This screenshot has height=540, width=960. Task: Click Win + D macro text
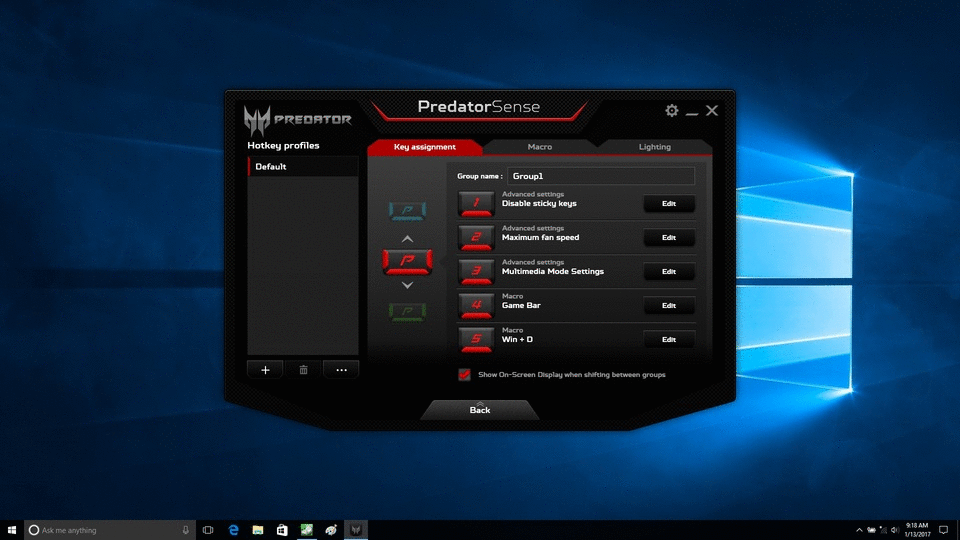517,339
